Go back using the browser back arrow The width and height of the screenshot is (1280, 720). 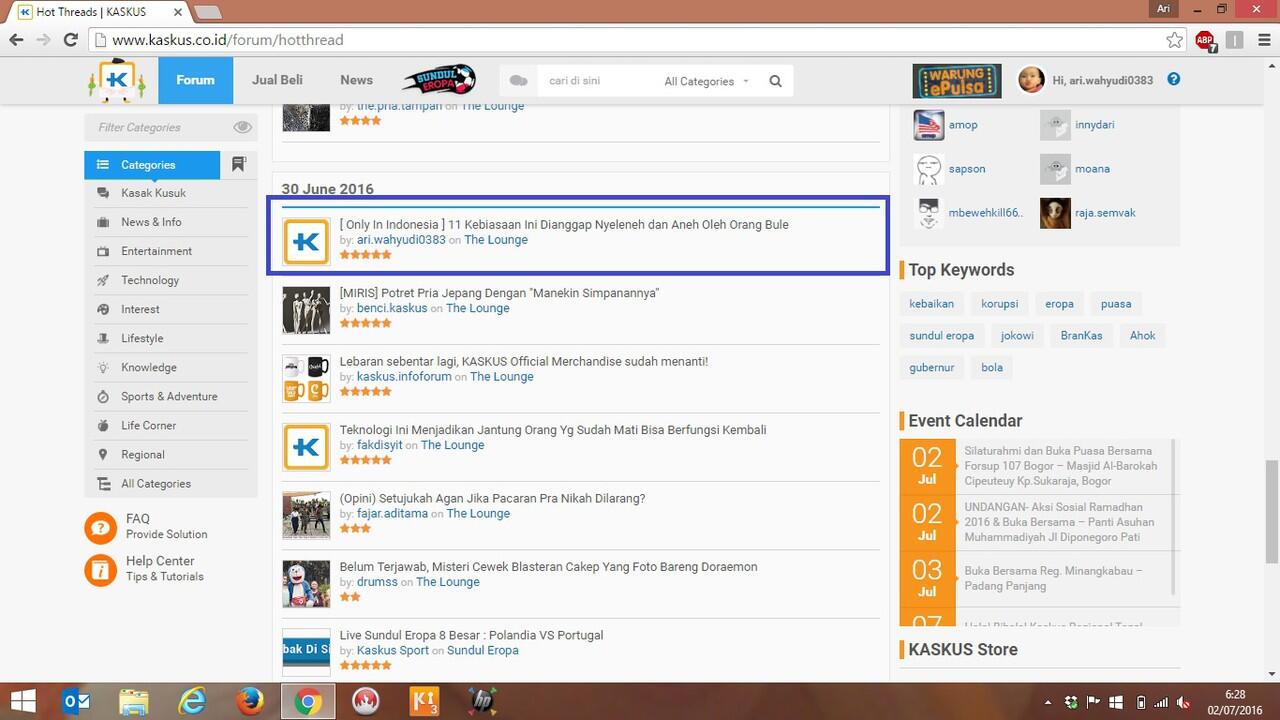[16, 40]
